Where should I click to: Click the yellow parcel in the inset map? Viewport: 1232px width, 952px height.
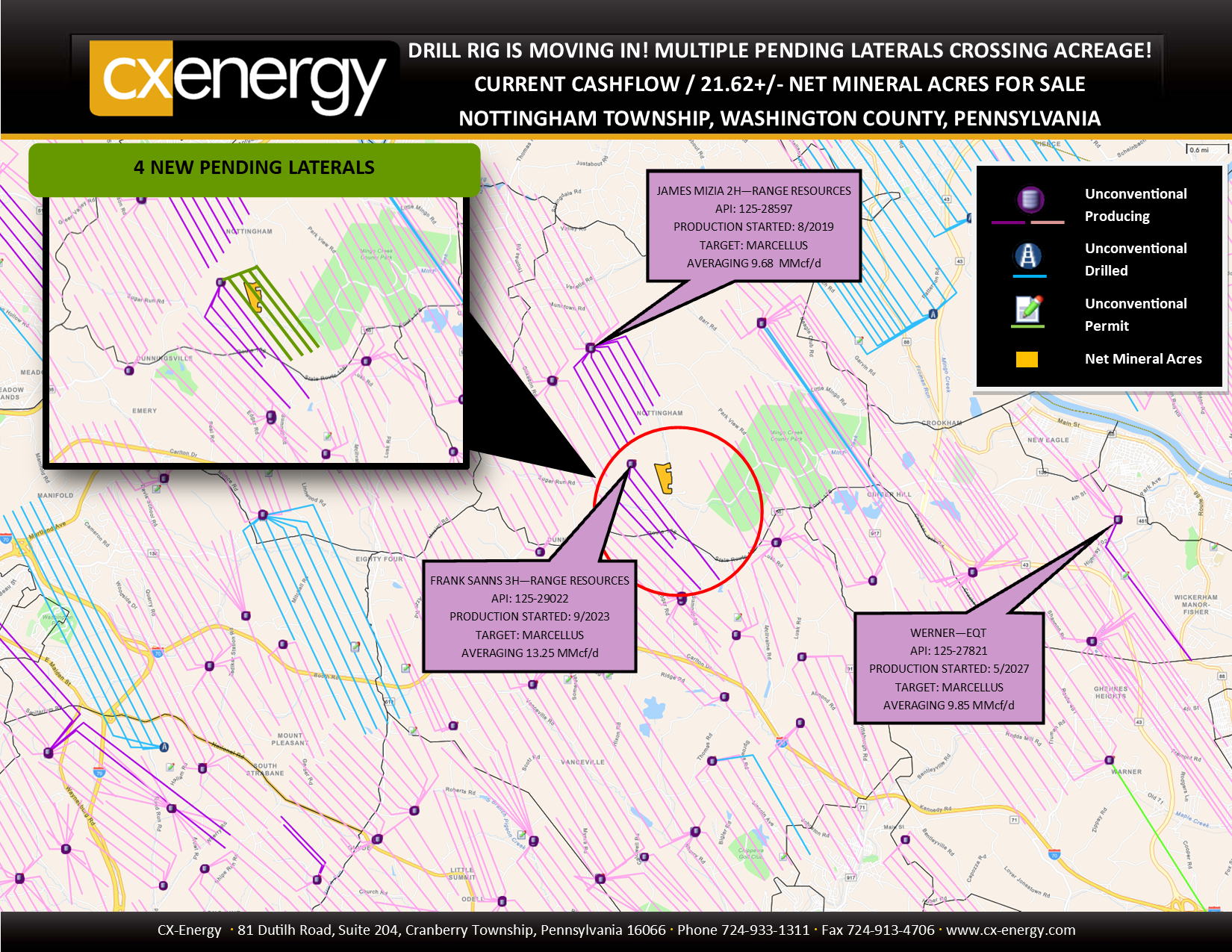pyautogui.click(x=255, y=297)
